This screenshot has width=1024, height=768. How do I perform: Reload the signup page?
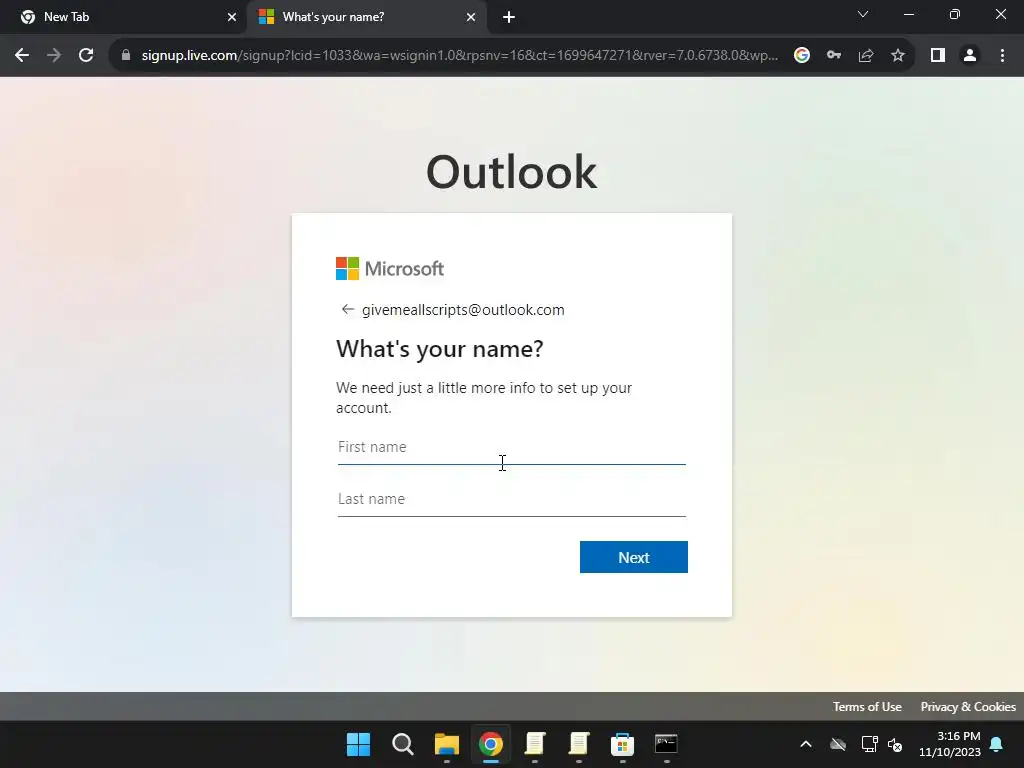click(86, 56)
